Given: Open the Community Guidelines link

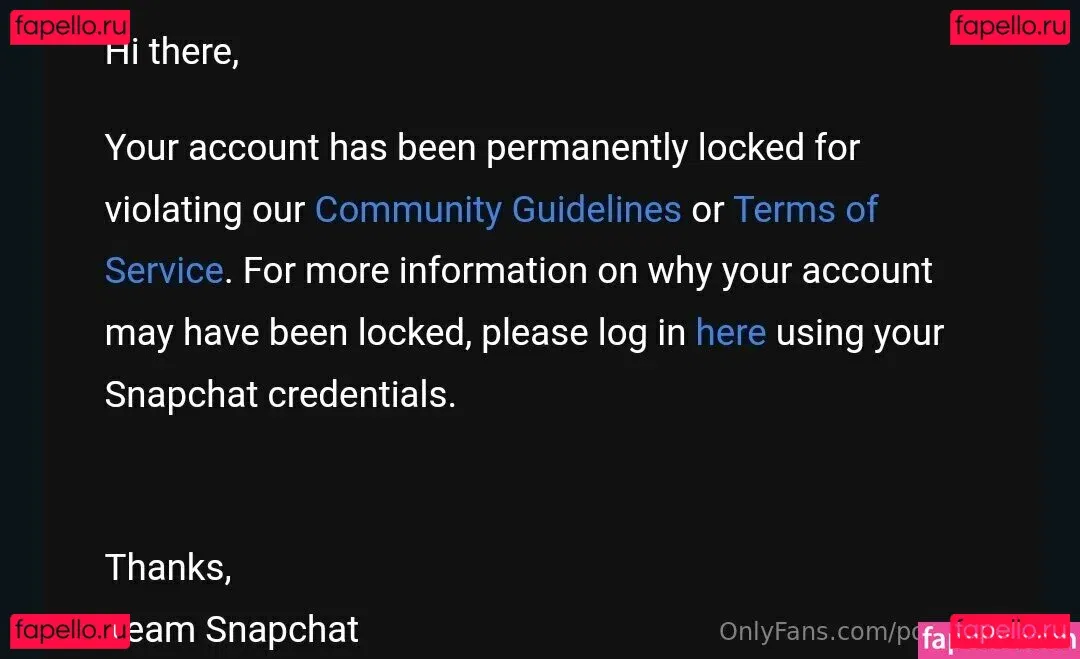Looking at the screenshot, I should [497, 210].
